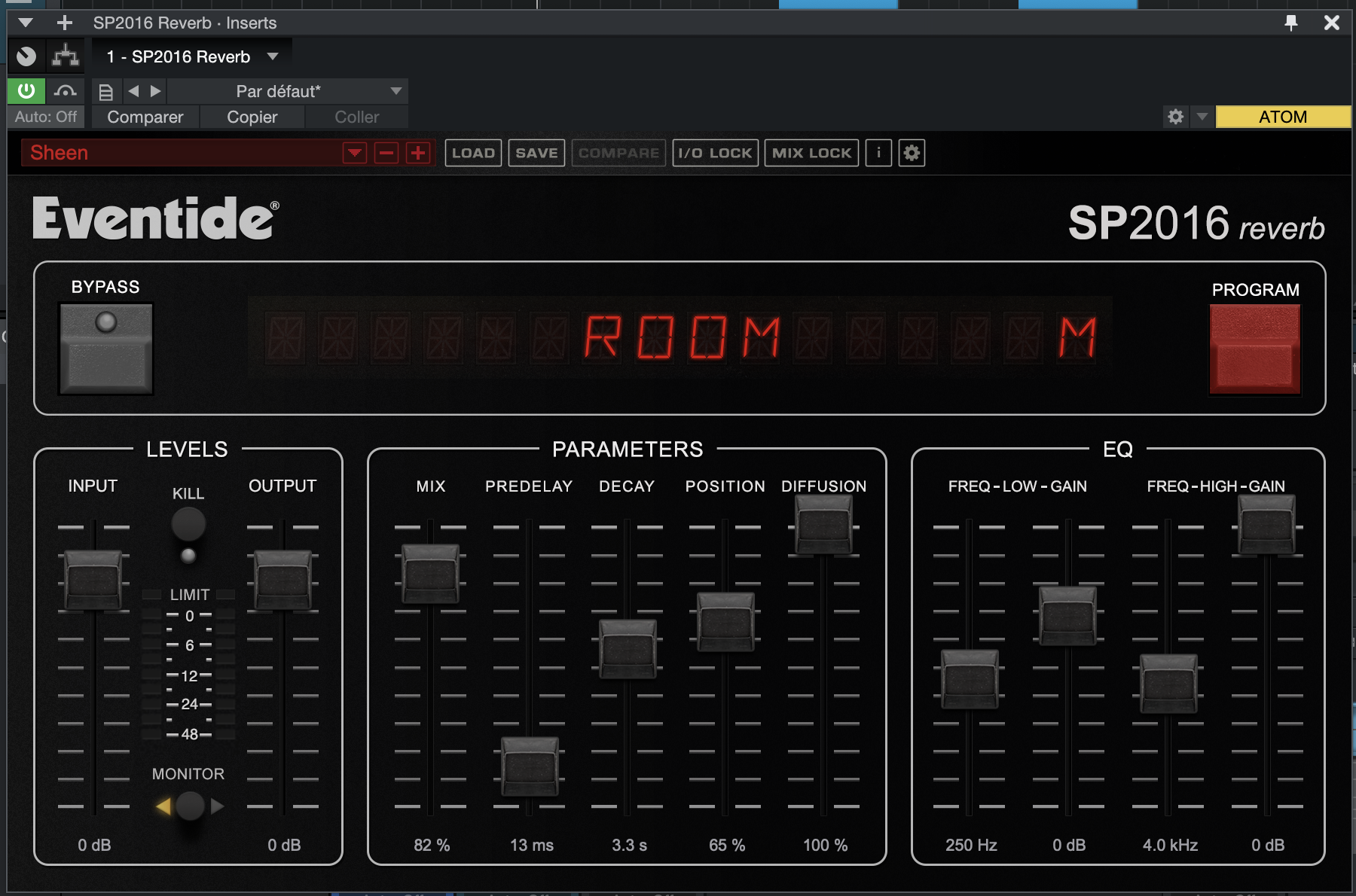Image resolution: width=1356 pixels, height=896 pixels.
Task: Toggle the BYPASS footswitch
Action: (x=106, y=349)
